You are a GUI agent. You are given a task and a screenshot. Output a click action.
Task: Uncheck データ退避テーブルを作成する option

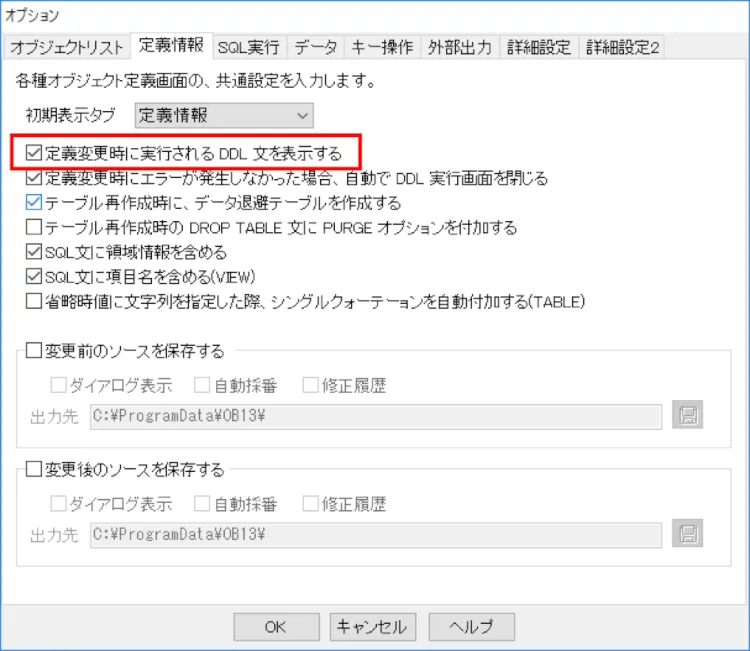coord(34,203)
